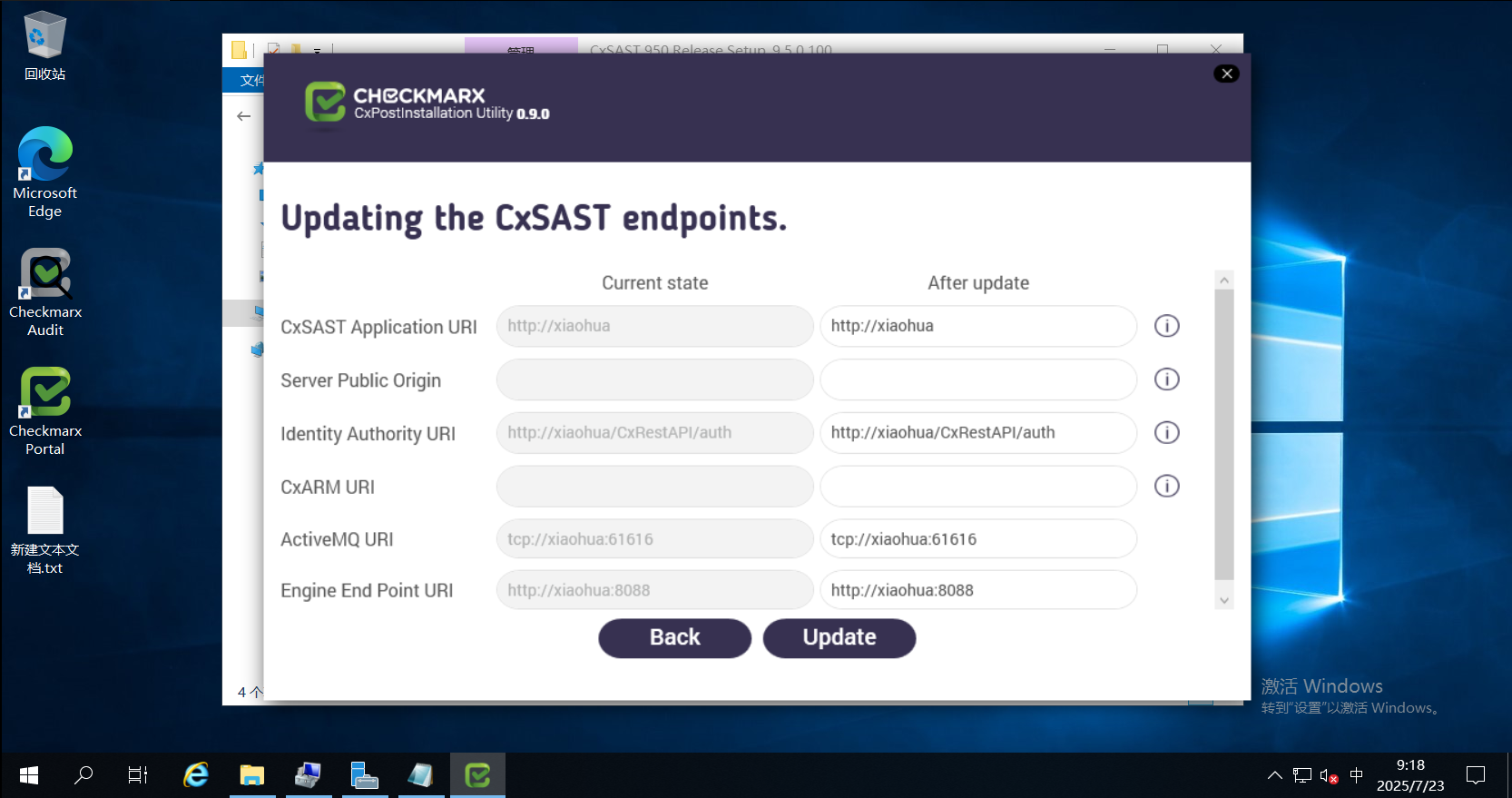Image resolution: width=1512 pixels, height=798 pixels.
Task: Edit CxSAST Application URI after-update field
Action: click(x=978, y=326)
